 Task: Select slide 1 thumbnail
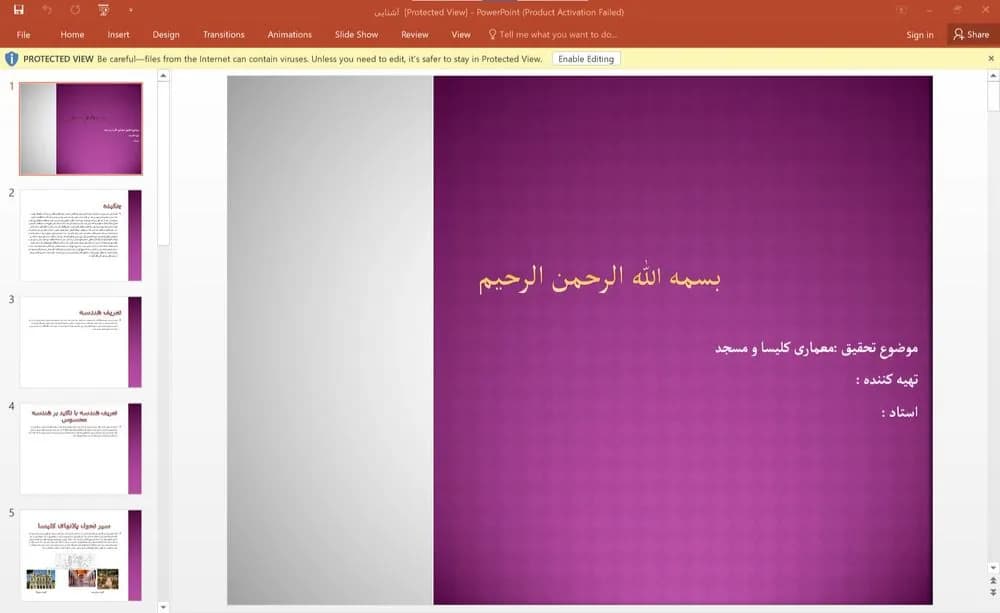coord(81,128)
